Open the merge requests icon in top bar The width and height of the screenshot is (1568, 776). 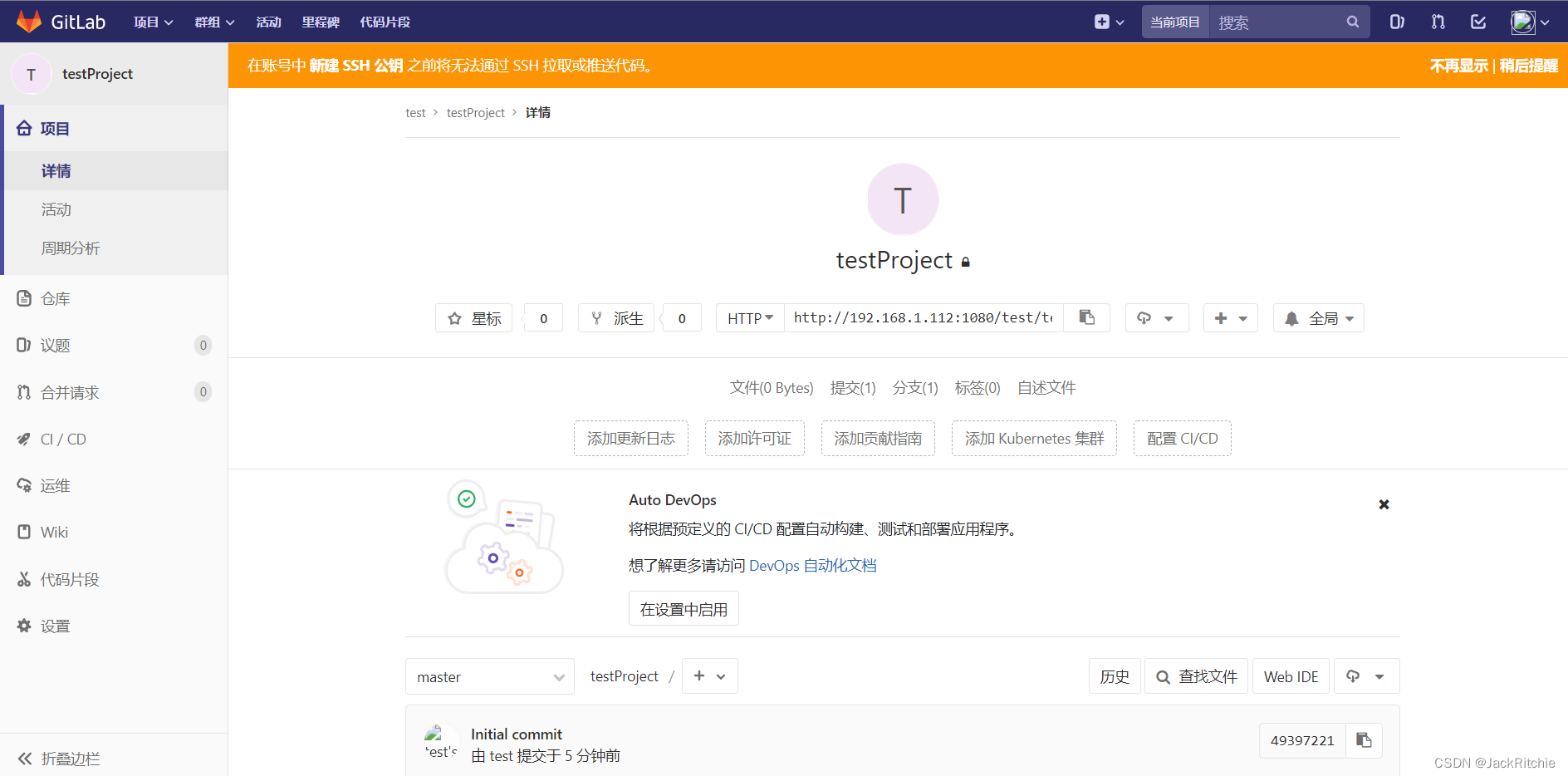click(x=1437, y=22)
